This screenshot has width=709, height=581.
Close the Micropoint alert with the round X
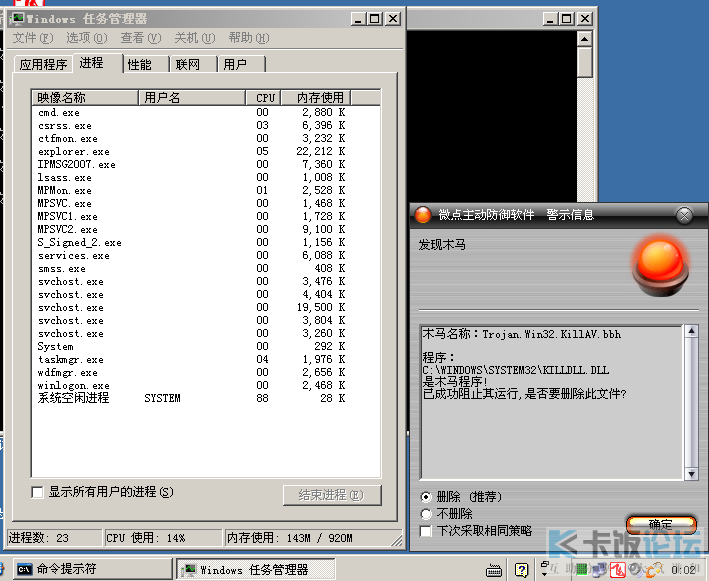[x=684, y=215]
